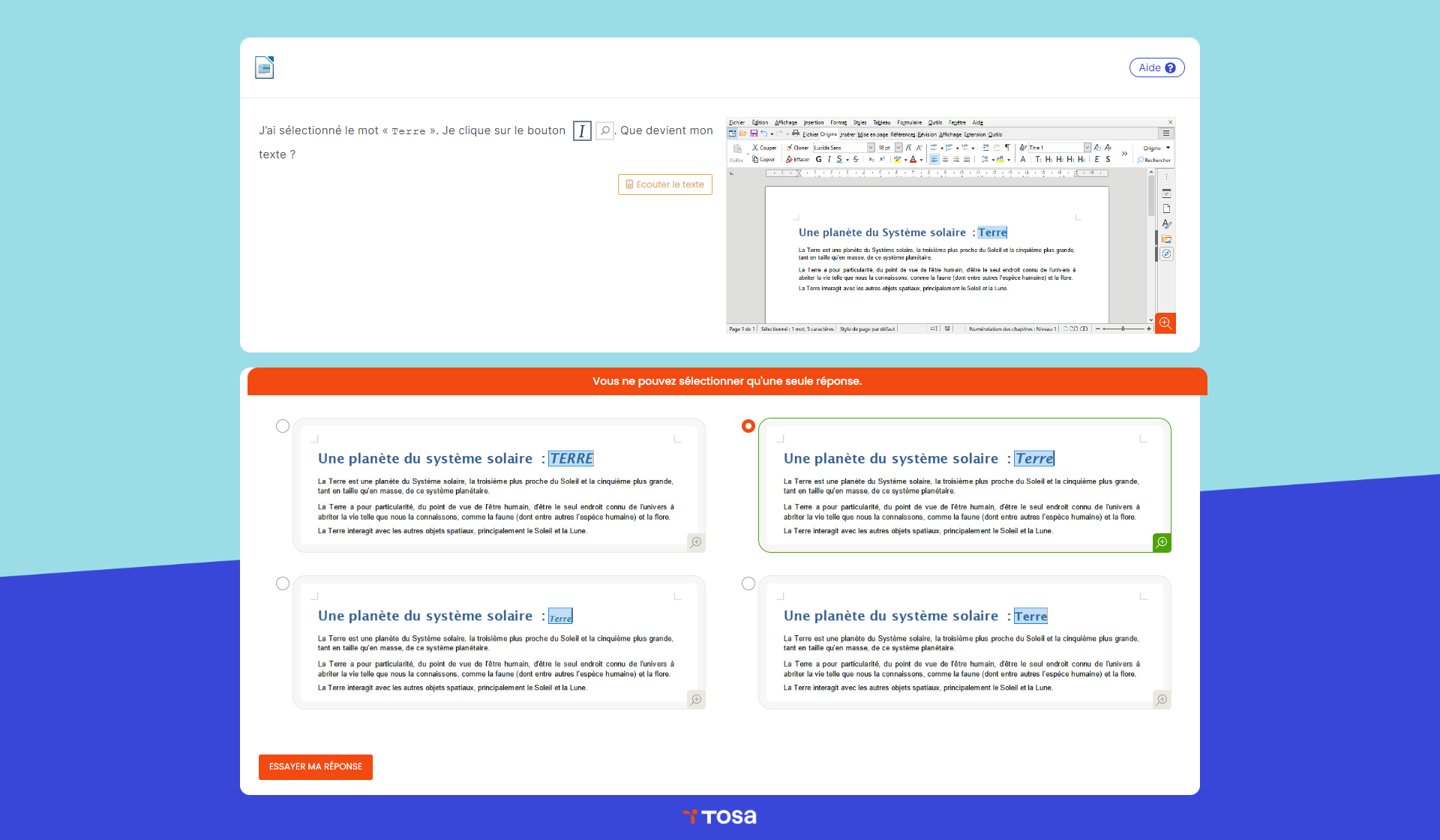Switch to the Mise en page tab
The width and height of the screenshot is (1440, 840).
coord(873,135)
